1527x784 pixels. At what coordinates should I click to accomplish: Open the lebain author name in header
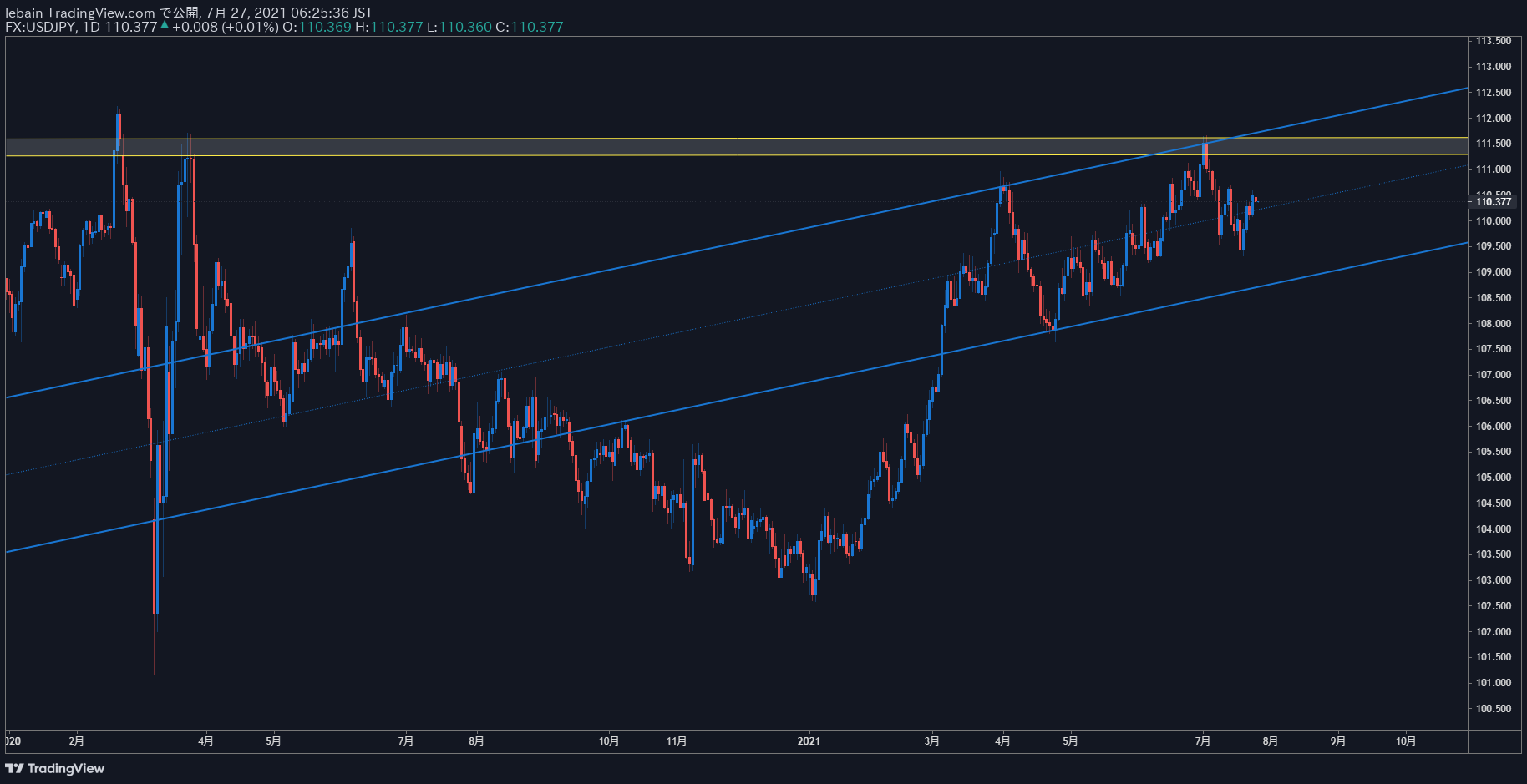click(23, 13)
